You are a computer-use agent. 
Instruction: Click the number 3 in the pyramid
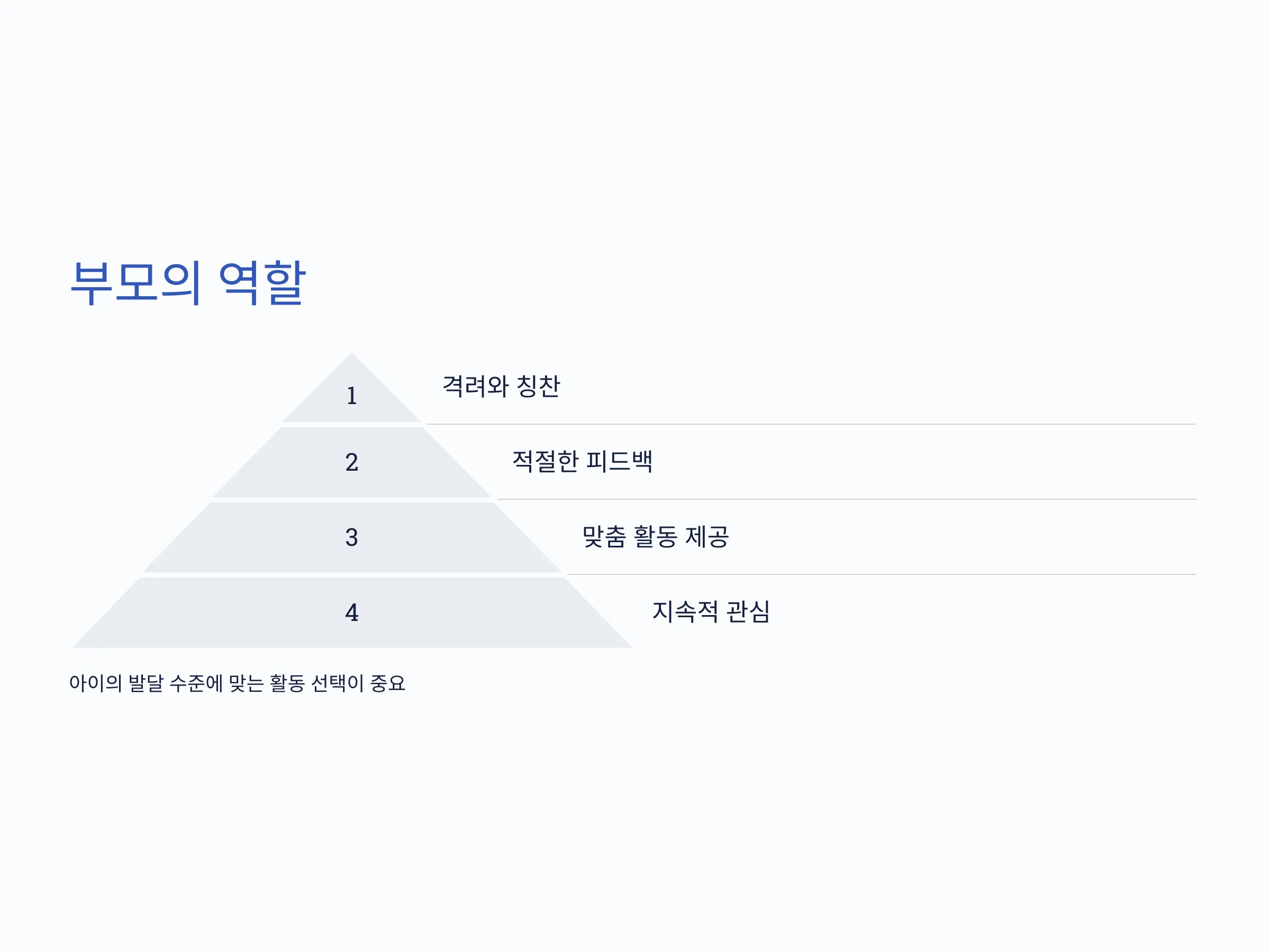point(352,538)
